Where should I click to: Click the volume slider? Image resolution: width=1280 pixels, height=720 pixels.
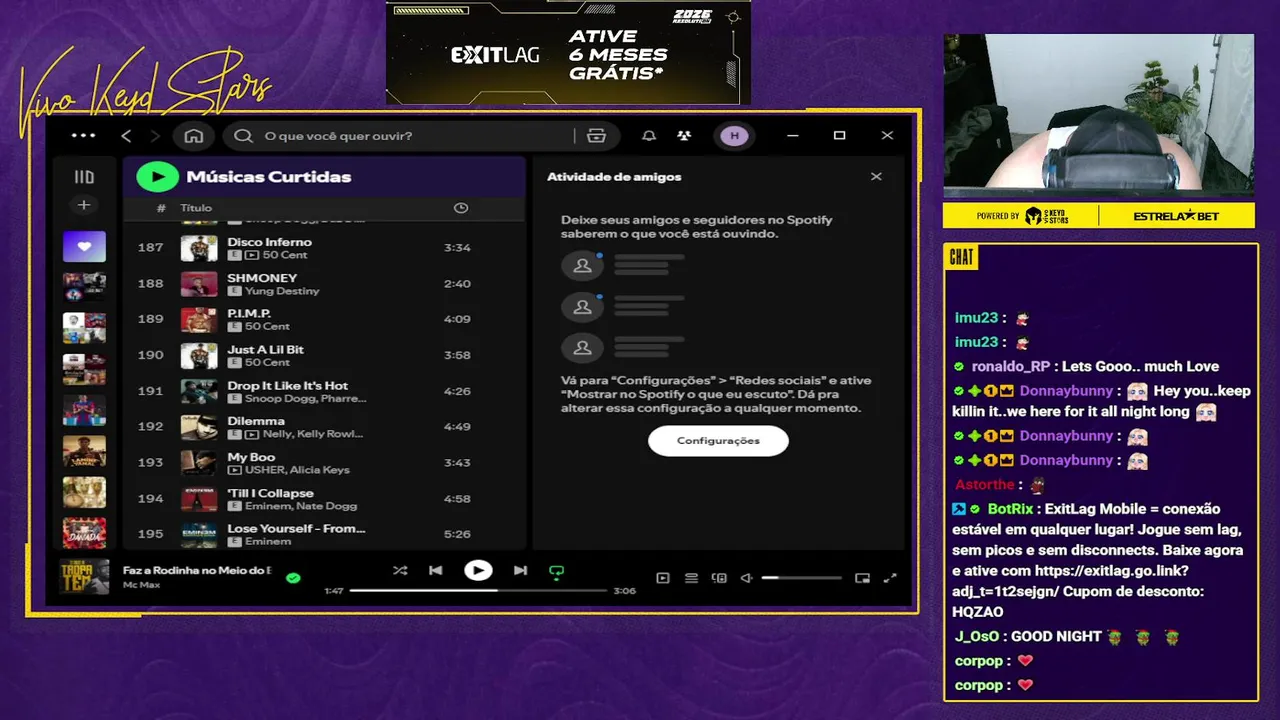pyautogui.click(x=801, y=578)
